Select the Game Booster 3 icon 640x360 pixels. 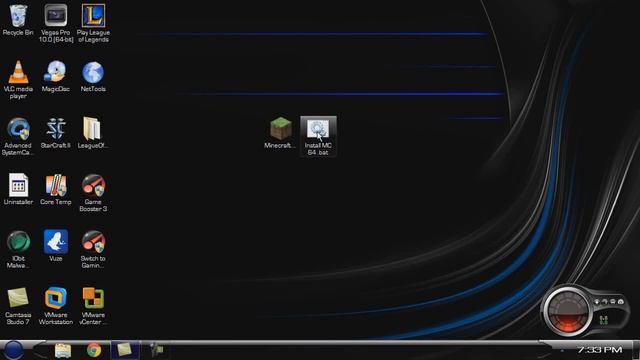(93, 193)
